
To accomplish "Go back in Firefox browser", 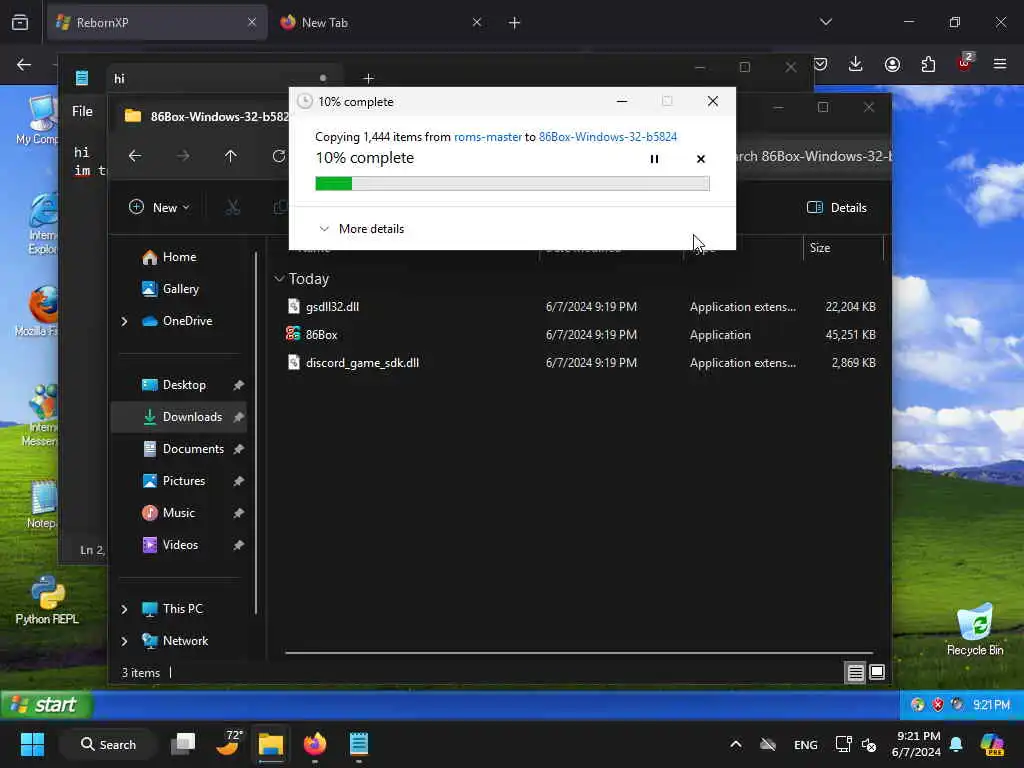I will point(24,64).
